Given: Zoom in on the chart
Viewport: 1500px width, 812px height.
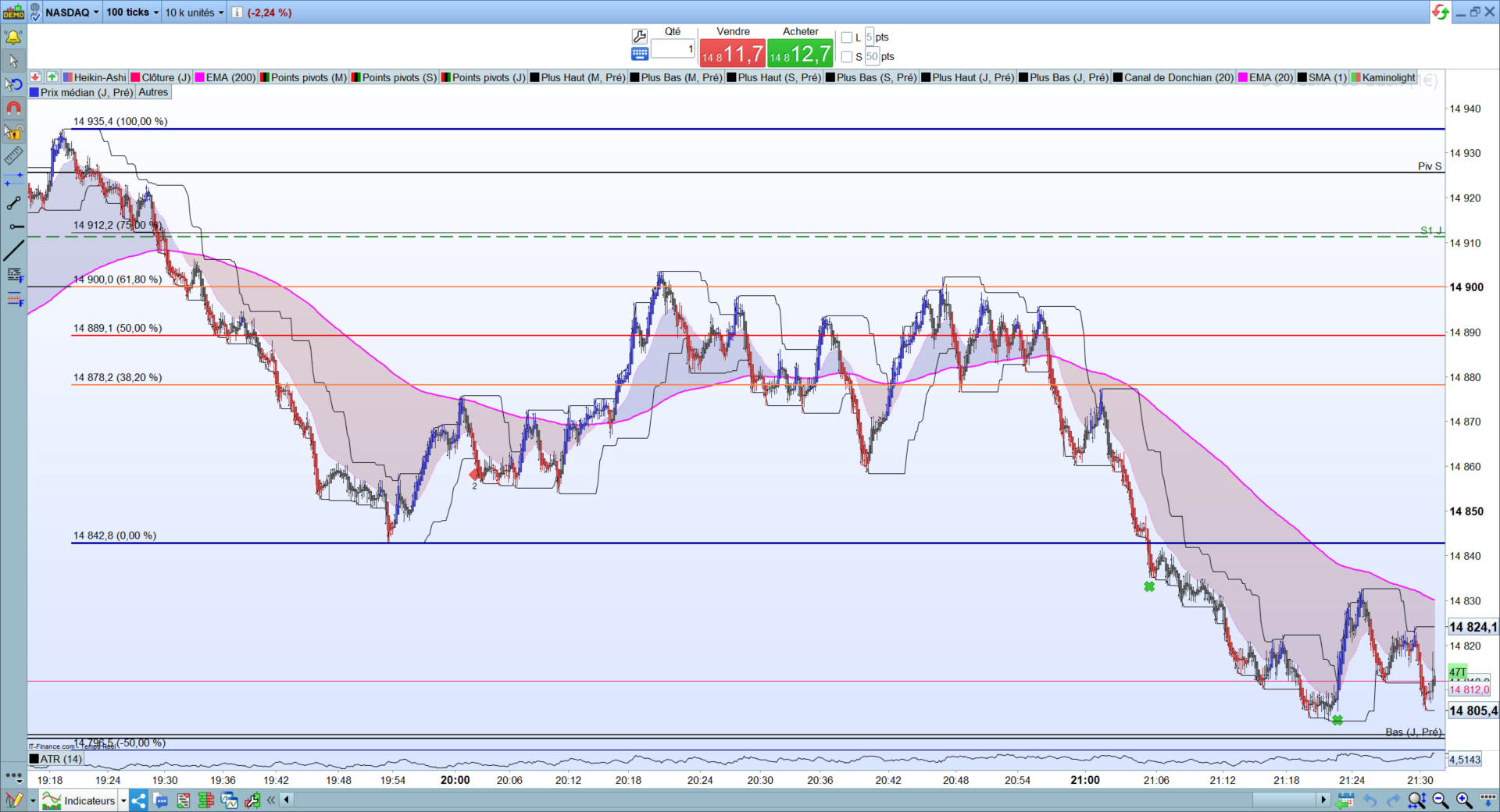Looking at the screenshot, I should [1464, 800].
